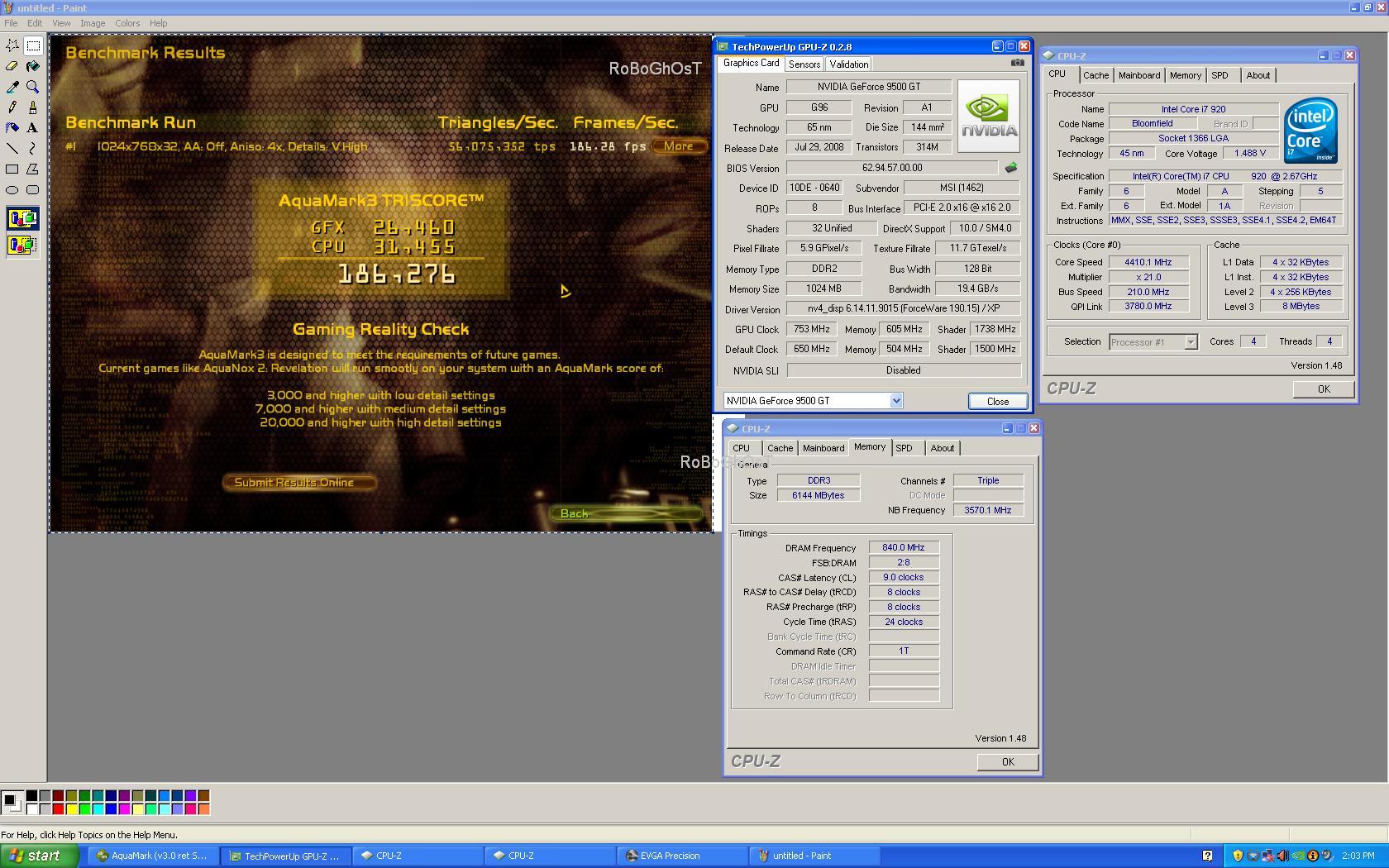Open the Windows Start menu
Viewport: 1389px width, 868px height.
[40, 856]
